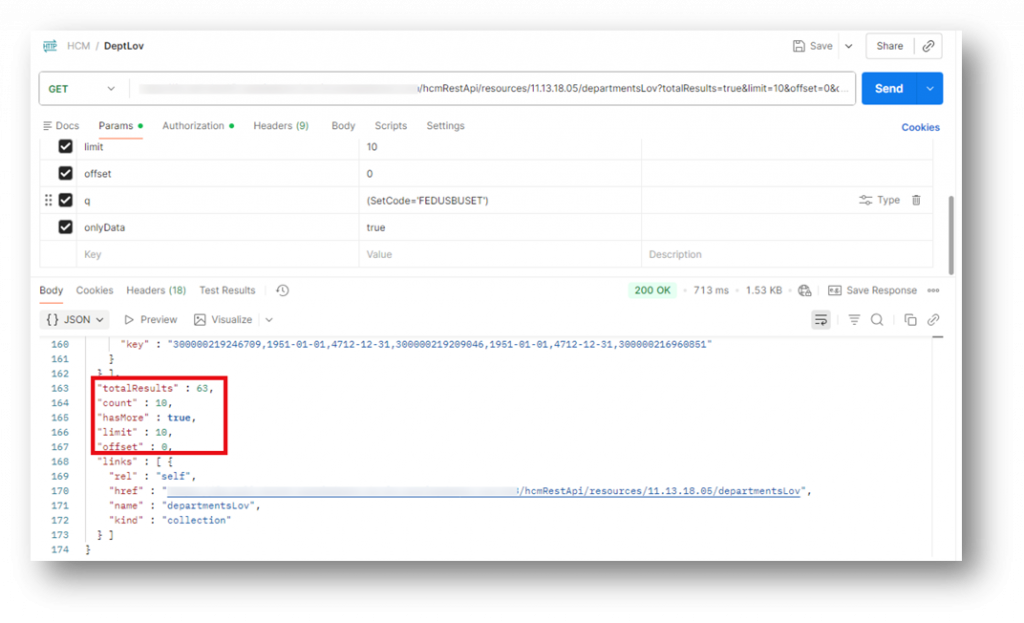Click the "kind" : "collection" line
Image resolution: width=1024 pixels, height=623 pixels.
point(170,520)
